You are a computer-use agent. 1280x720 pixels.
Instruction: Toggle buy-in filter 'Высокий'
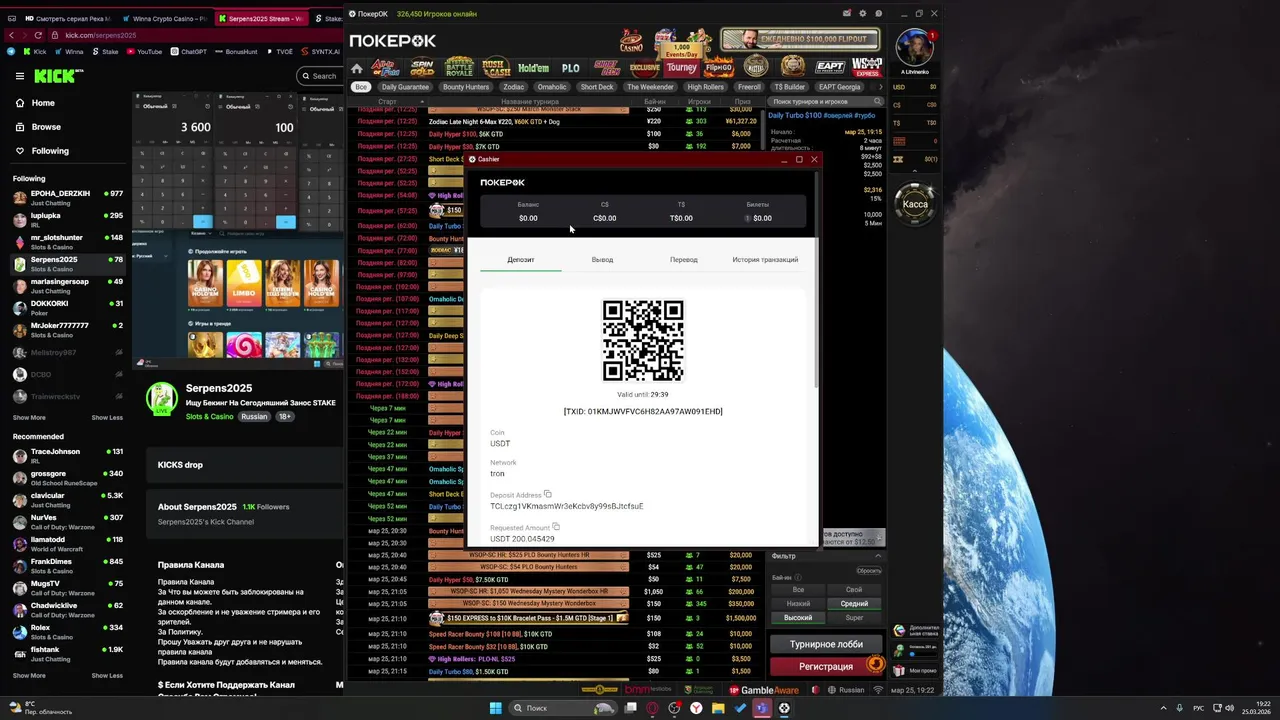(x=798, y=618)
